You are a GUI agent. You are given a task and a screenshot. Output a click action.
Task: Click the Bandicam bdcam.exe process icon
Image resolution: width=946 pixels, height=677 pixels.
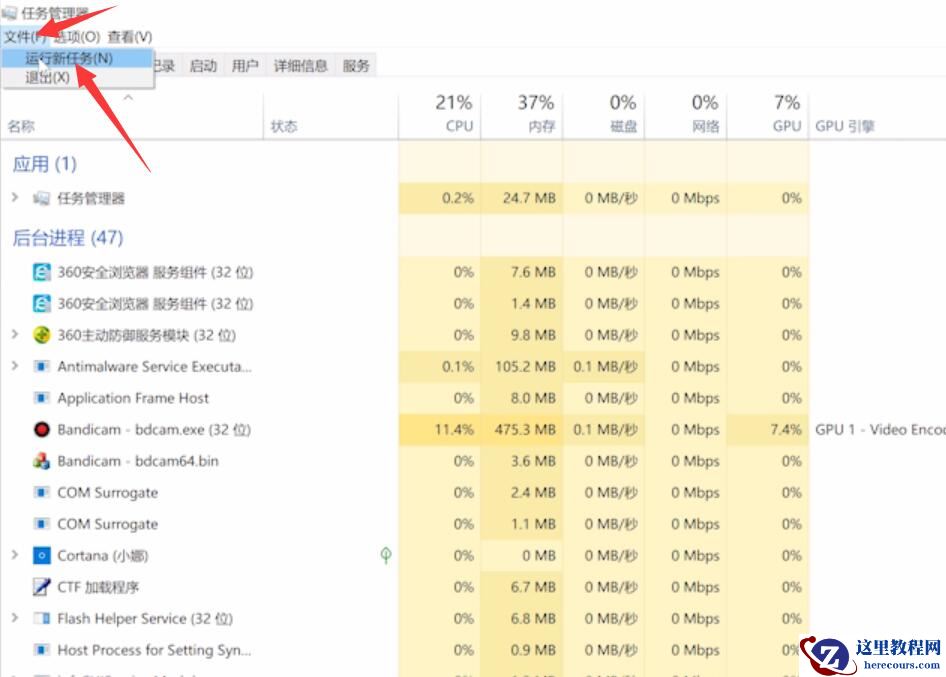click(x=41, y=430)
